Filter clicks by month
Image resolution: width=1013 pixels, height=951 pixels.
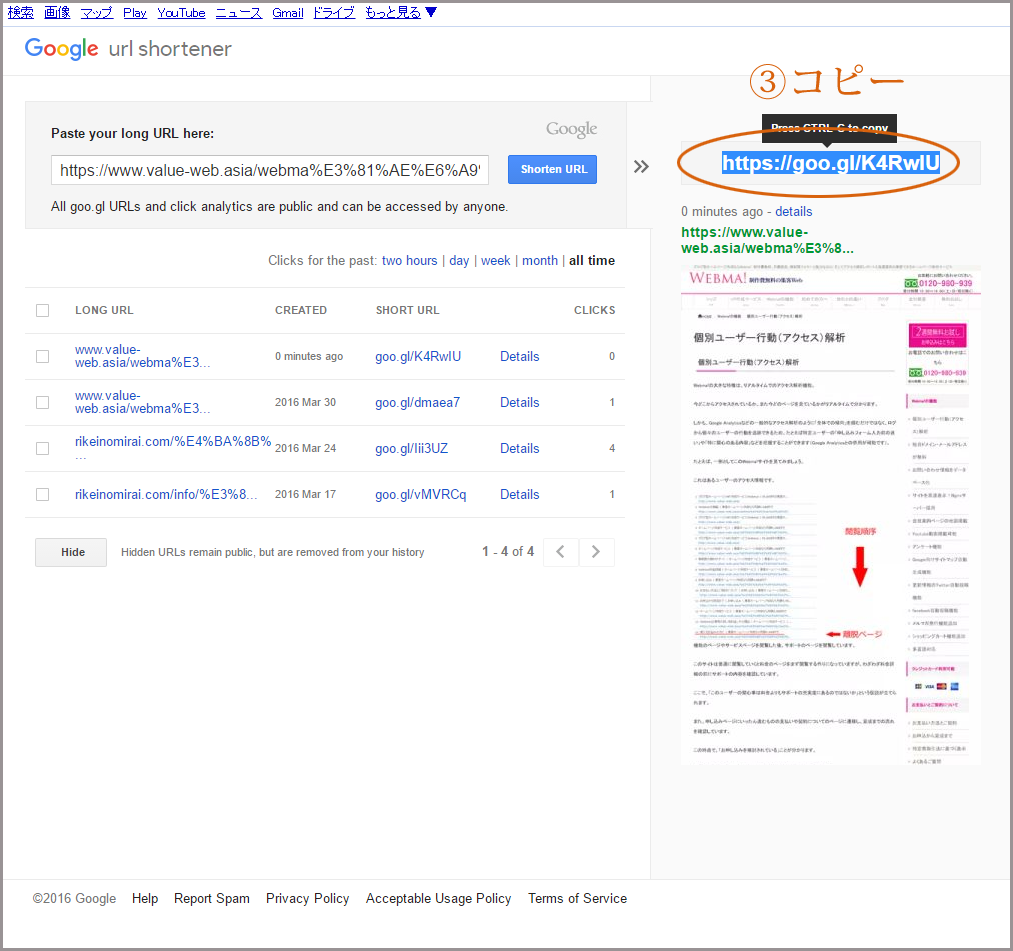point(540,260)
